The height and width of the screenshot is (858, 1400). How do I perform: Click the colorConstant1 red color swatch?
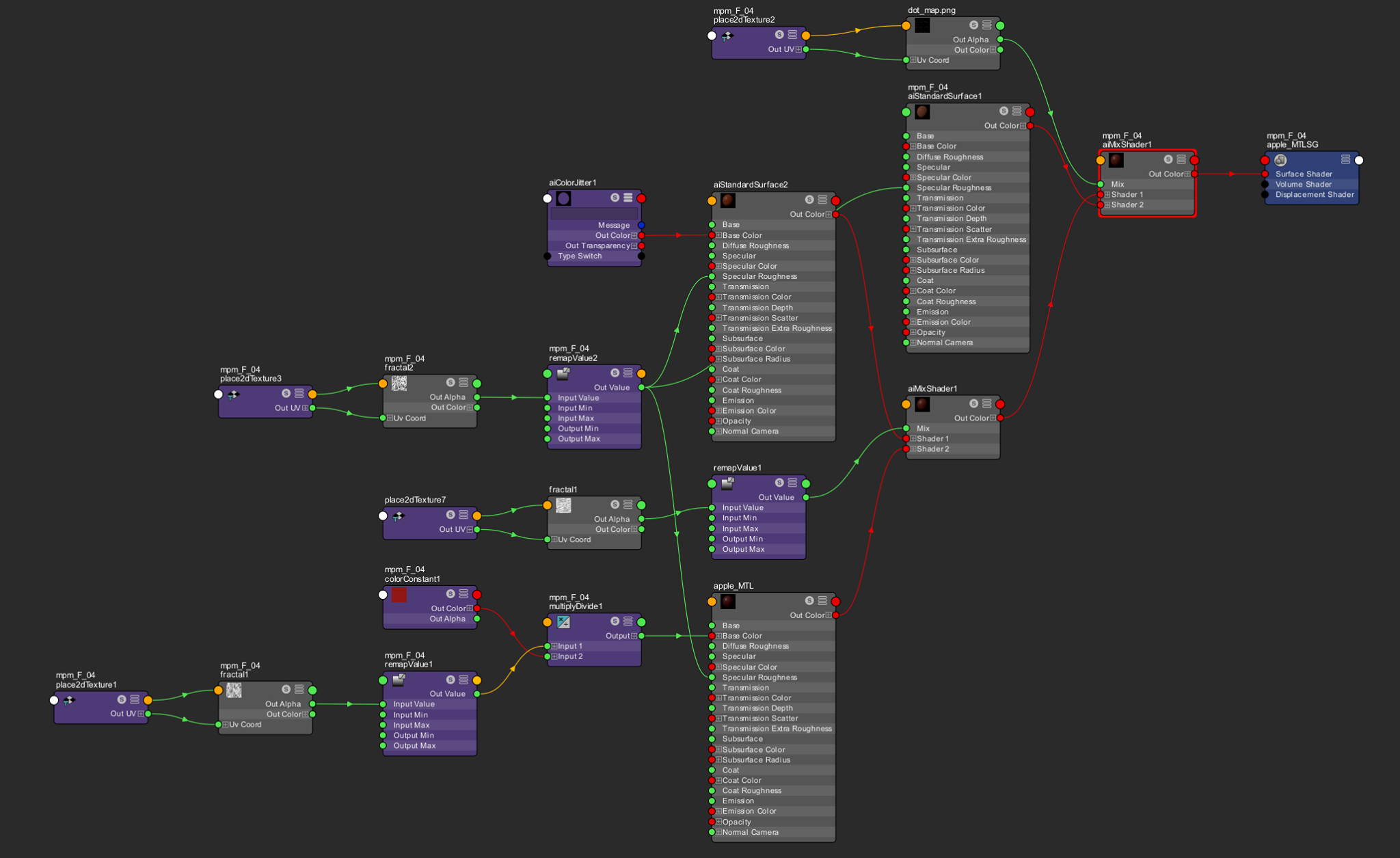399,595
